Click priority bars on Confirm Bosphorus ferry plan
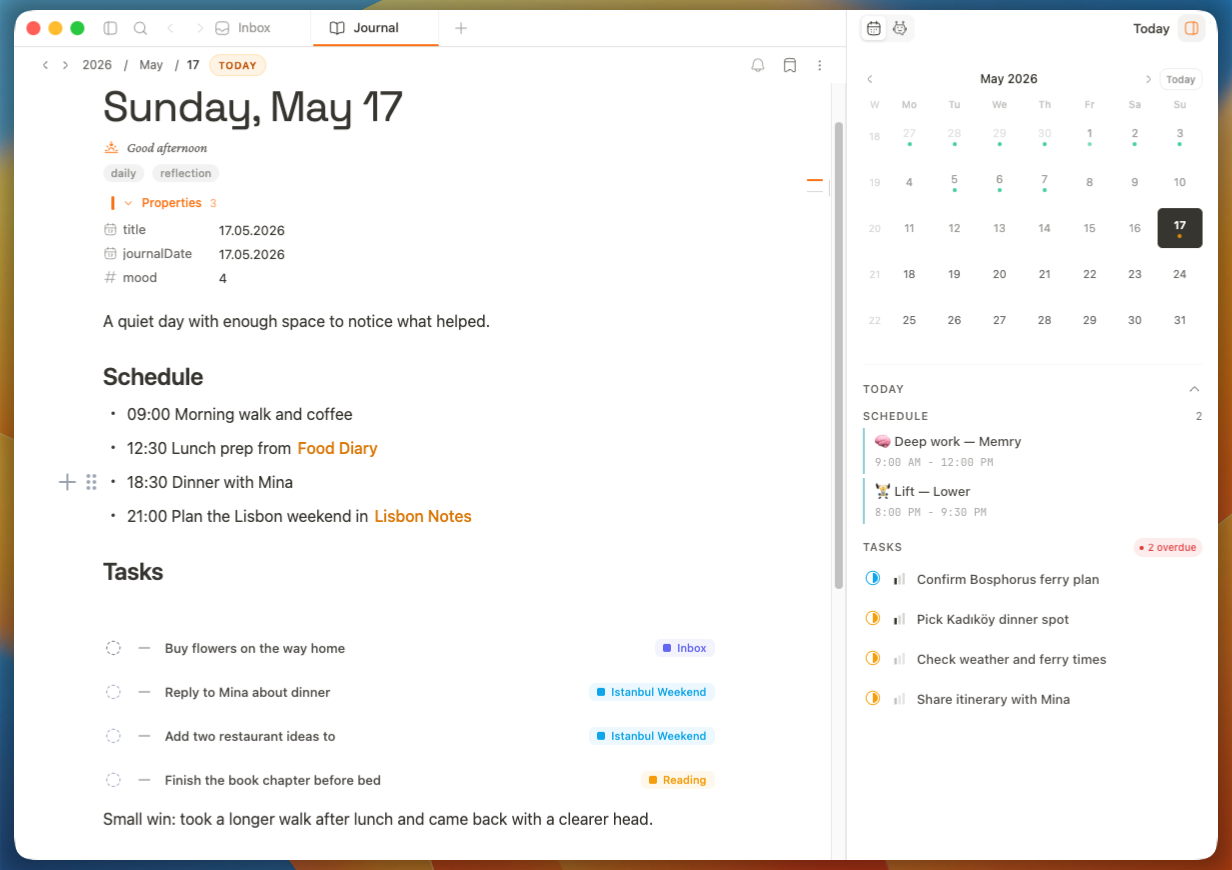This screenshot has height=870, width=1232. click(x=899, y=579)
